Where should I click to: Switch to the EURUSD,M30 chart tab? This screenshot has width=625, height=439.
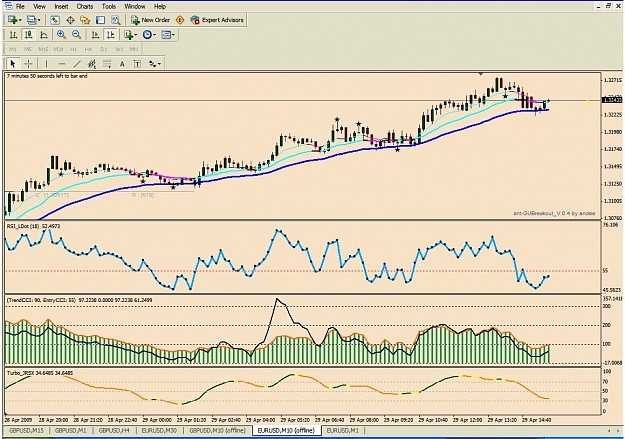pyautogui.click(x=159, y=431)
